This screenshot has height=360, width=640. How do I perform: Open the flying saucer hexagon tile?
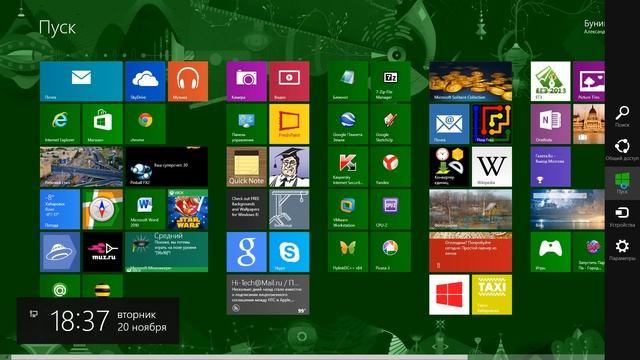(x=60, y=252)
